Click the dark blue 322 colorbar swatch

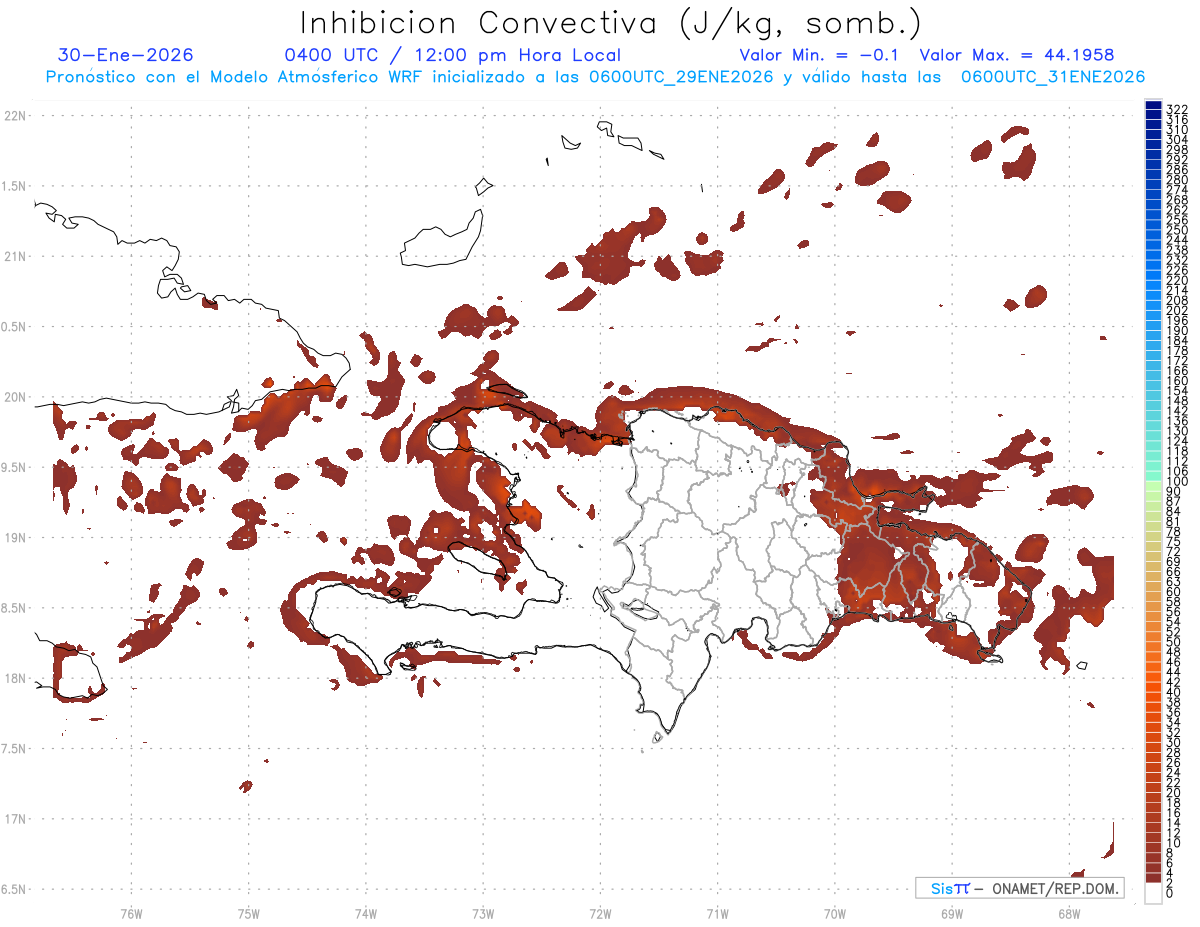1153,106
